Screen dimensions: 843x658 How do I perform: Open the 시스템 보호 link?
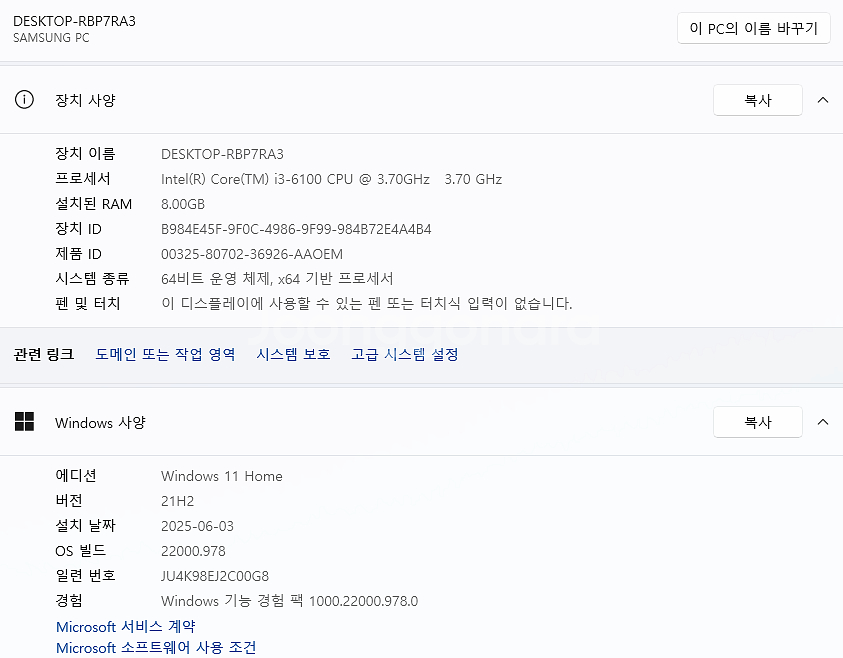pyautogui.click(x=293, y=354)
